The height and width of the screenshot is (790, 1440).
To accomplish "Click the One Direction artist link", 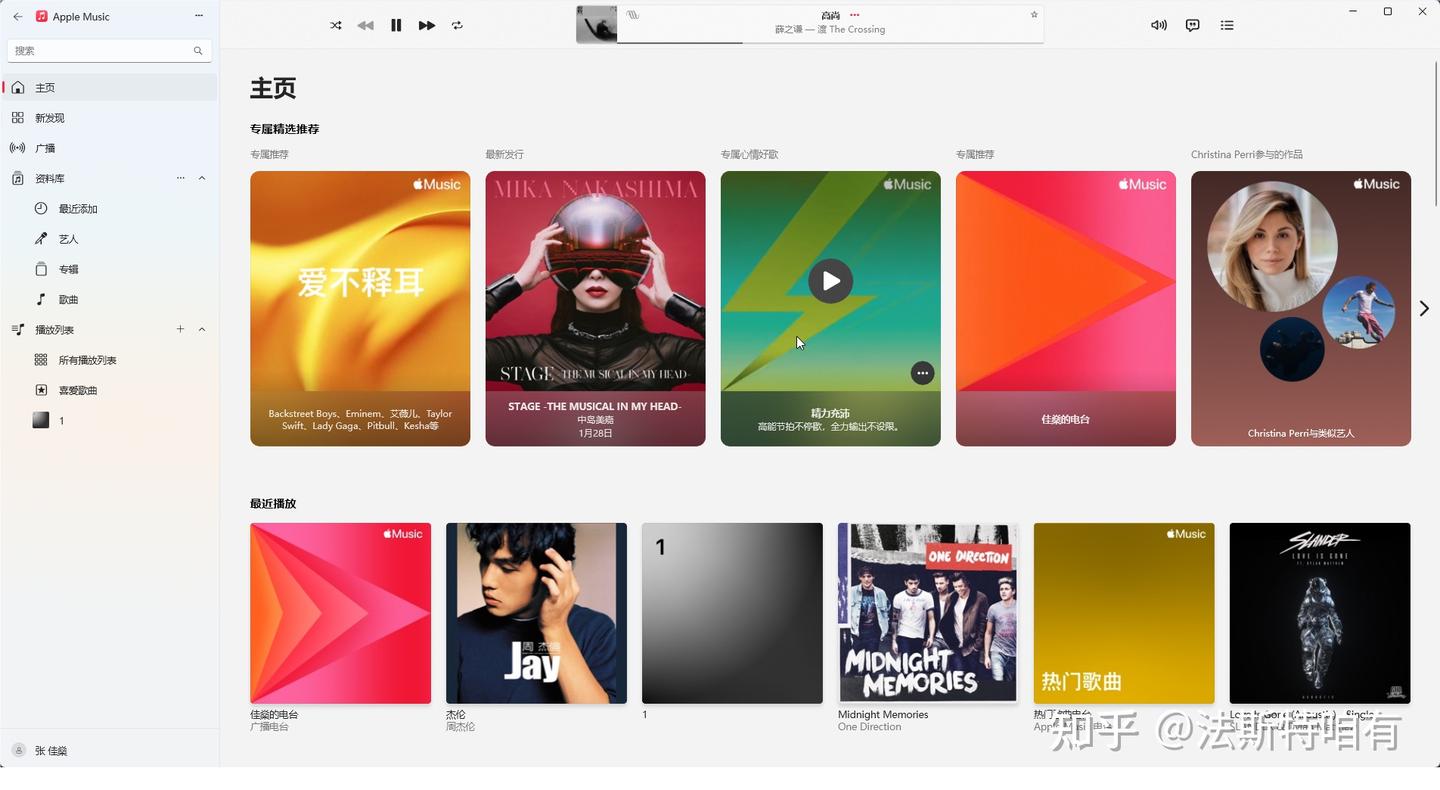I will click(869, 727).
